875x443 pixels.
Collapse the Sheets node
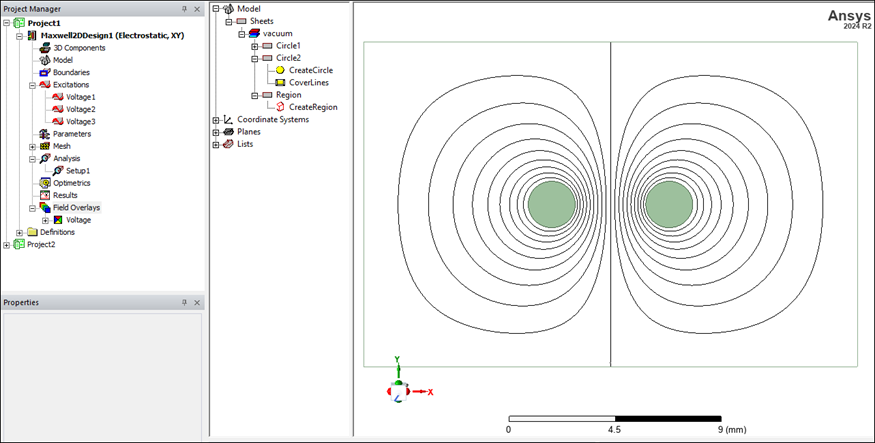pyautogui.click(x=229, y=21)
